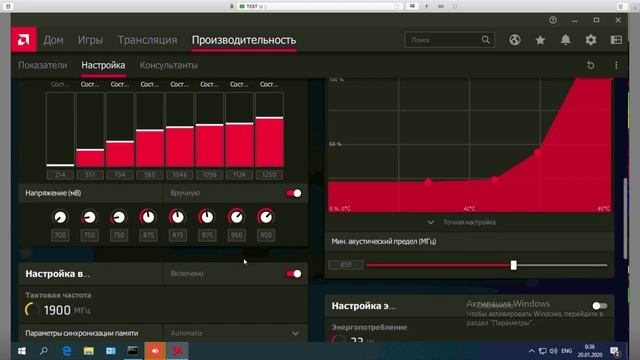
Task: Click the voltage knob below the 1124 bar
Action: click(236, 217)
